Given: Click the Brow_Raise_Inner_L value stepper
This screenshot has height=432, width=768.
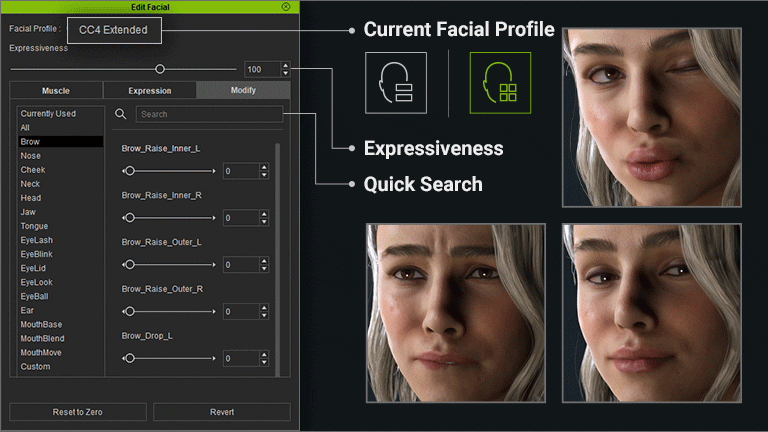Looking at the screenshot, I should point(264,171).
